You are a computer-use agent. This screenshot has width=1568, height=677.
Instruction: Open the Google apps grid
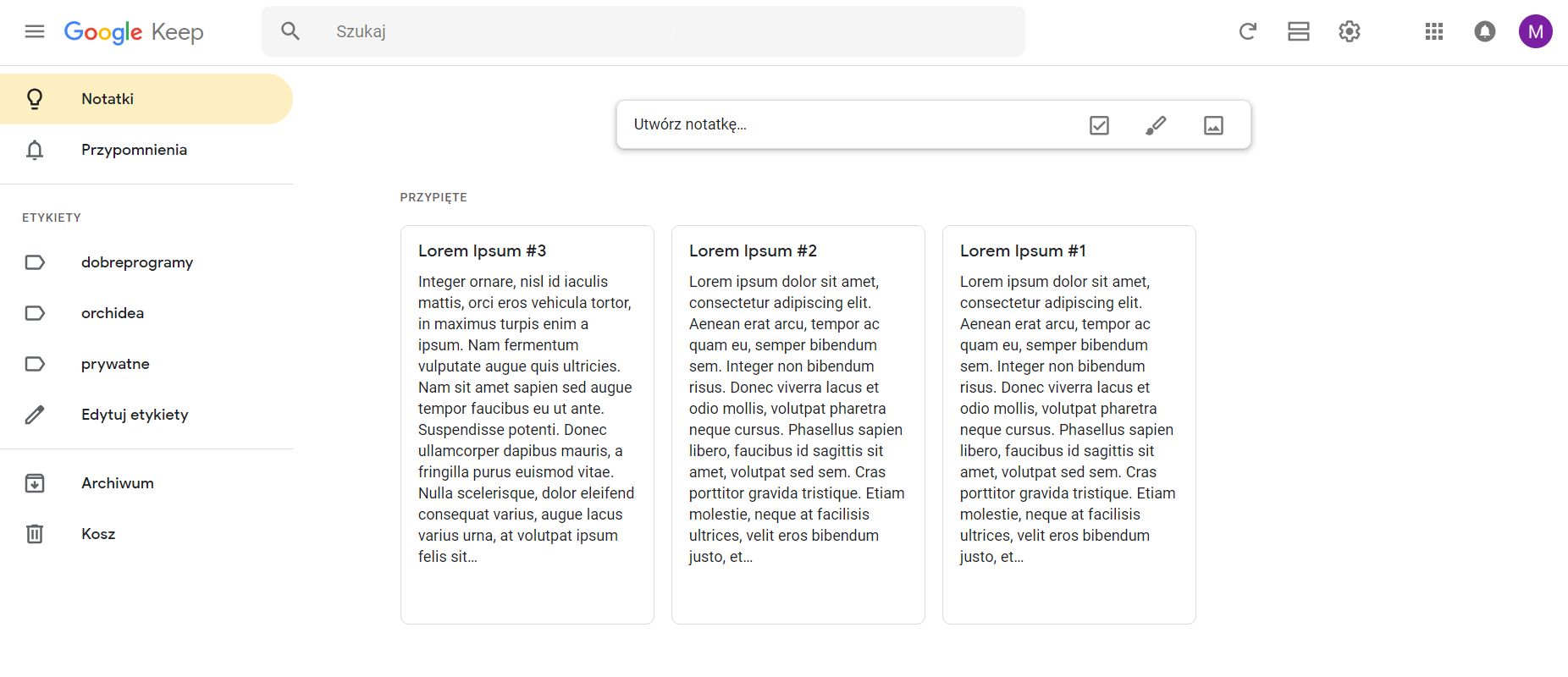tap(1433, 31)
